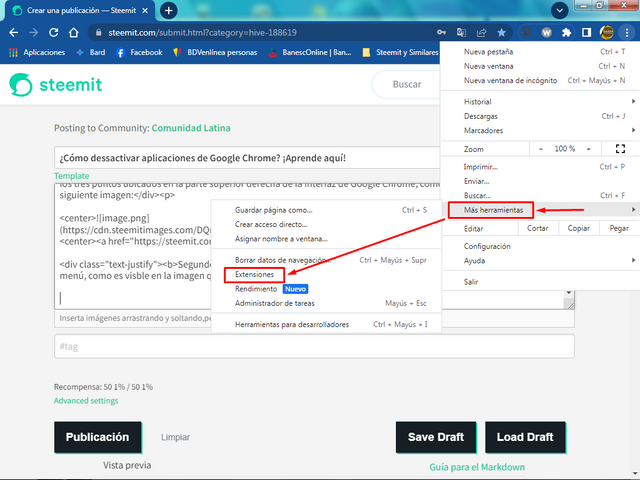Screen dimensions: 640x480
Task: Open the tab search dropdown arrow
Action: tap(560, 11)
